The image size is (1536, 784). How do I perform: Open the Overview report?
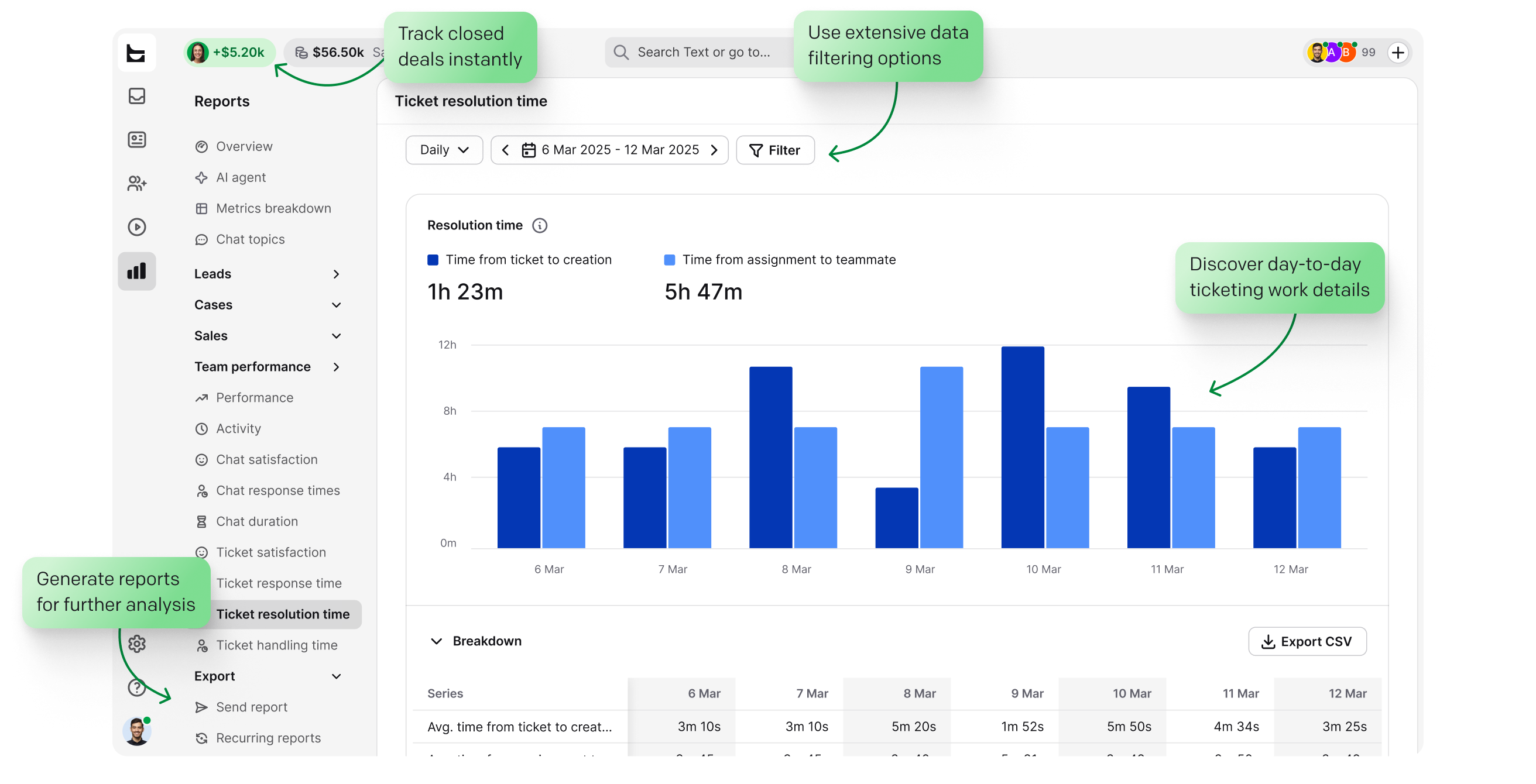[244, 146]
